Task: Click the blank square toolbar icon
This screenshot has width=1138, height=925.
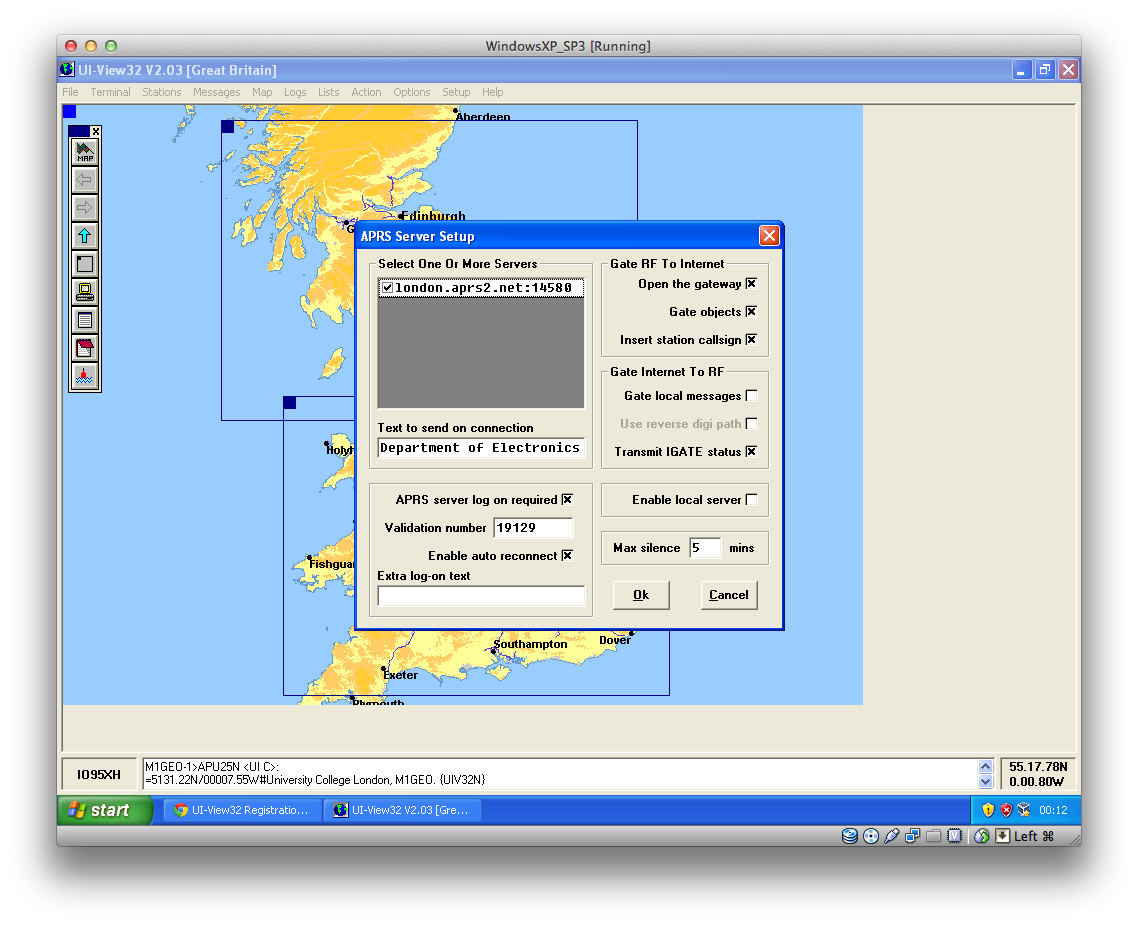Action: tap(85, 264)
